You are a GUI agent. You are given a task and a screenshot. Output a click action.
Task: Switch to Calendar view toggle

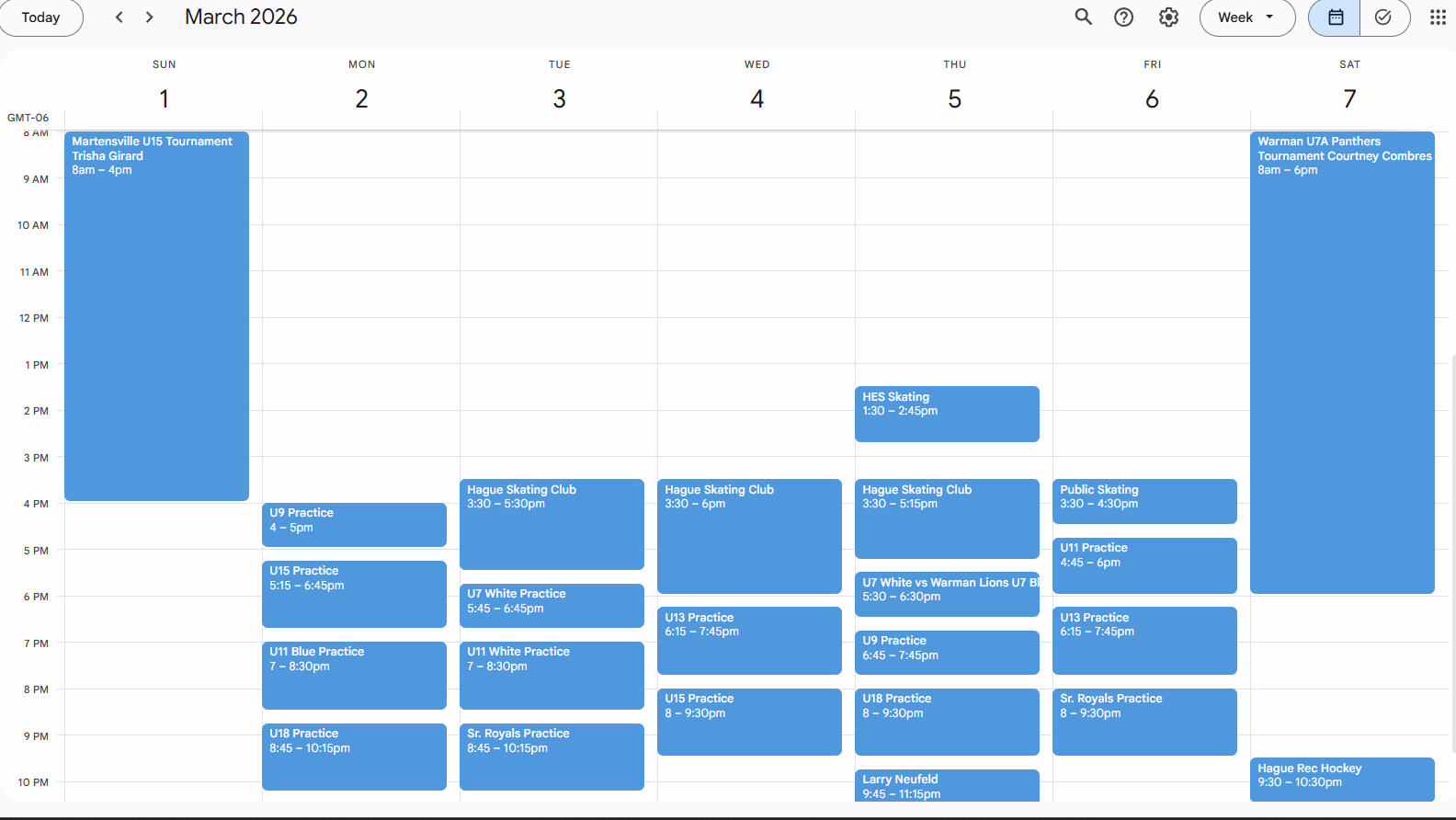[x=1335, y=17]
